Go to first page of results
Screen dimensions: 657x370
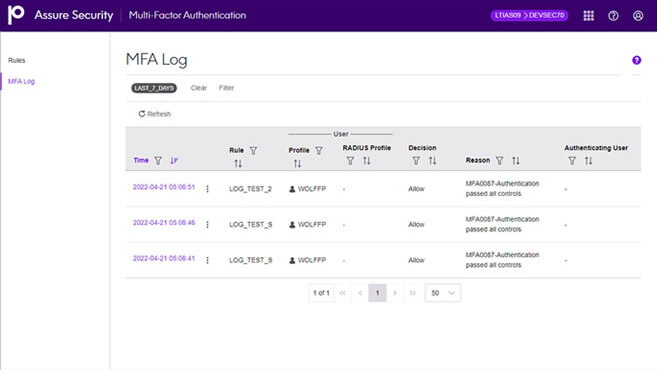[343, 293]
